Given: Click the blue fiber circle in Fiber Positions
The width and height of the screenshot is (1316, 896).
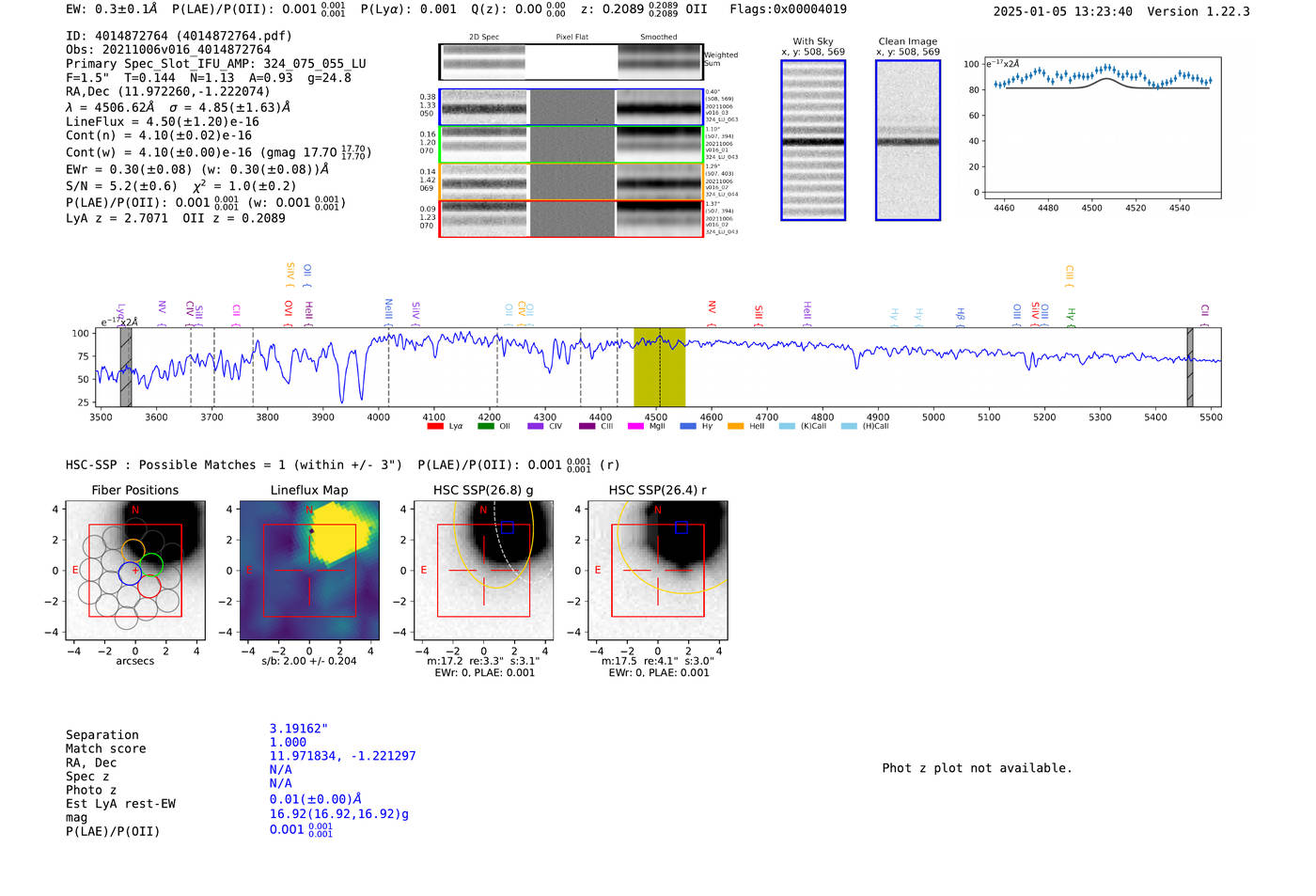Looking at the screenshot, I should 130,574.
